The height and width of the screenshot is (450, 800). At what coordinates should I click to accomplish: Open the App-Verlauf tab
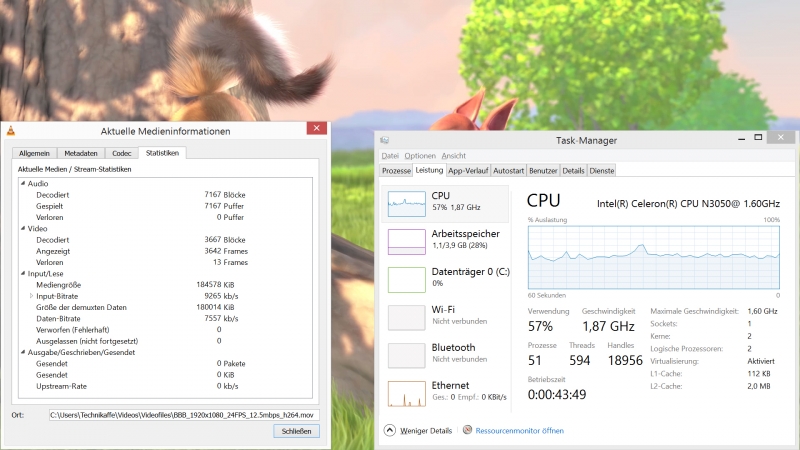(468, 171)
